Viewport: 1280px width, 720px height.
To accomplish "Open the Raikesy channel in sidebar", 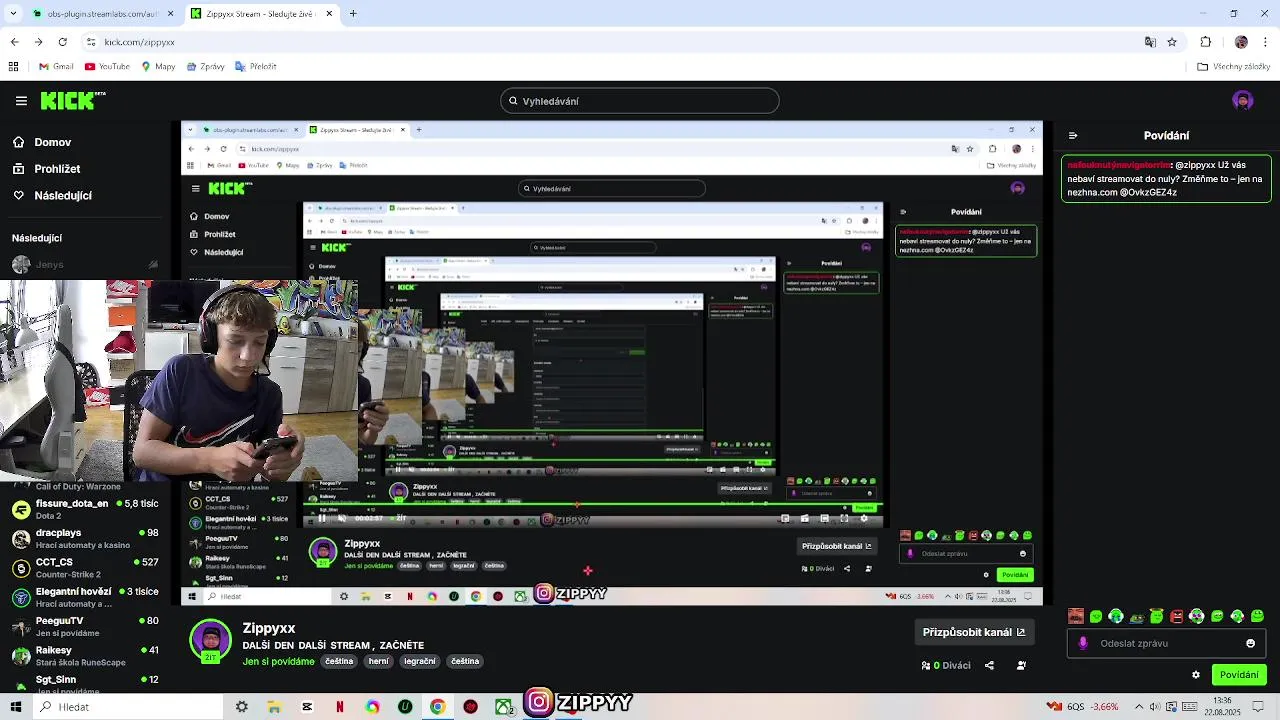I will click(x=85, y=654).
